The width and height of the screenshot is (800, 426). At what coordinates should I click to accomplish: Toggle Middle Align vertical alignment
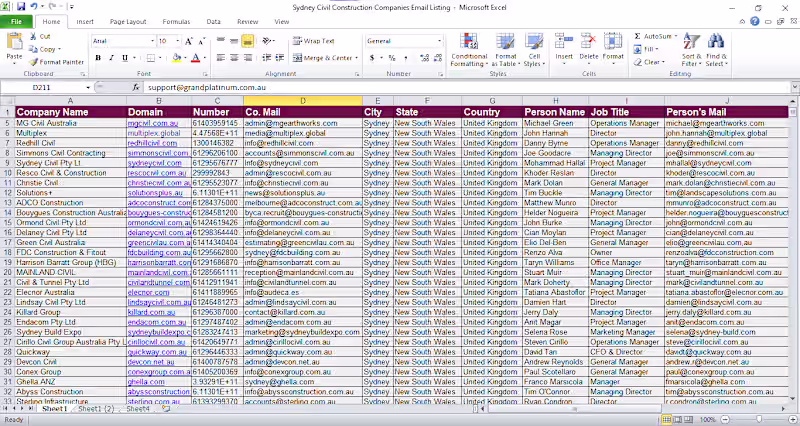click(x=234, y=41)
